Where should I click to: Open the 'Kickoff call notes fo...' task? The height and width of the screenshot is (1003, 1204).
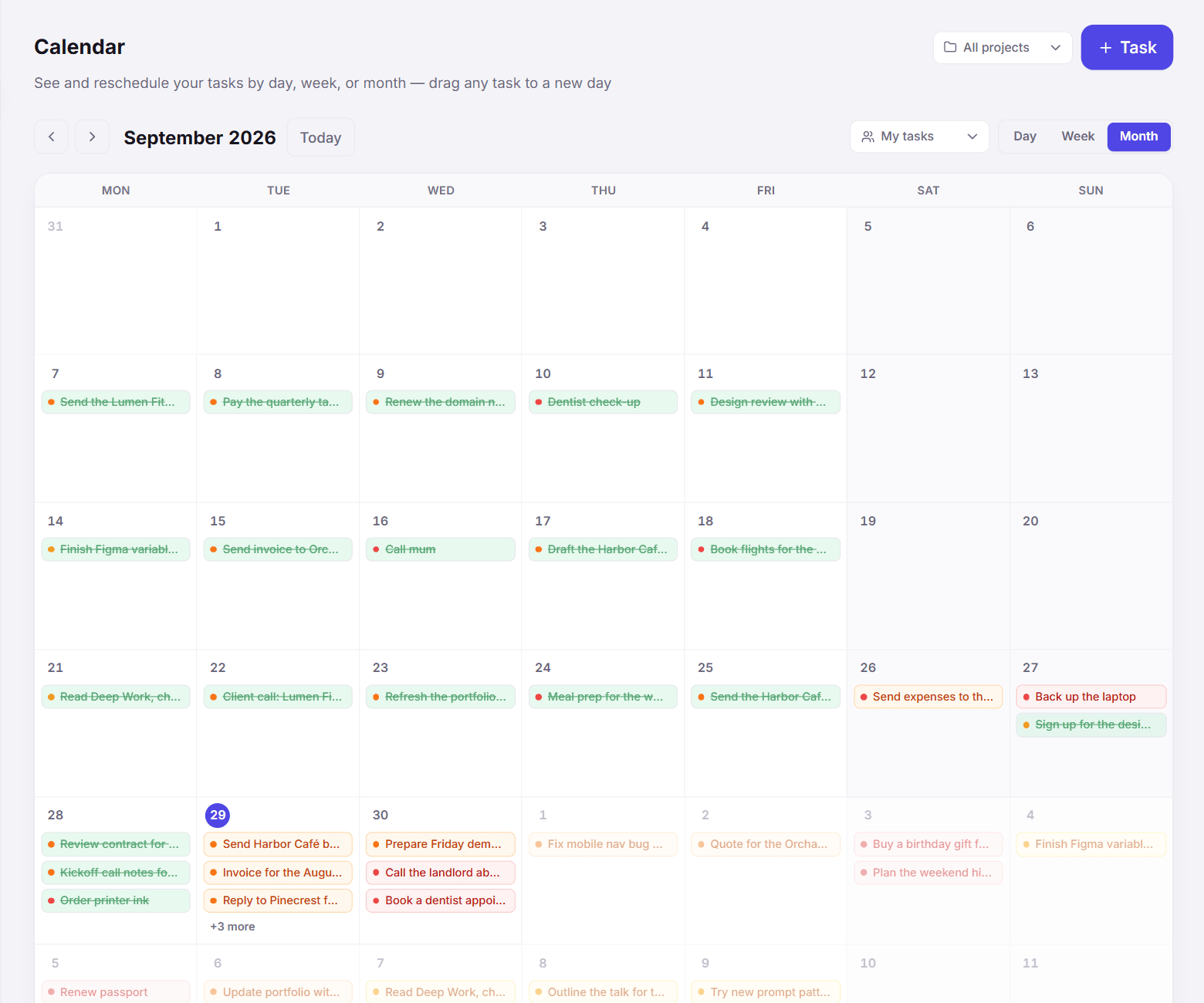click(x=116, y=873)
